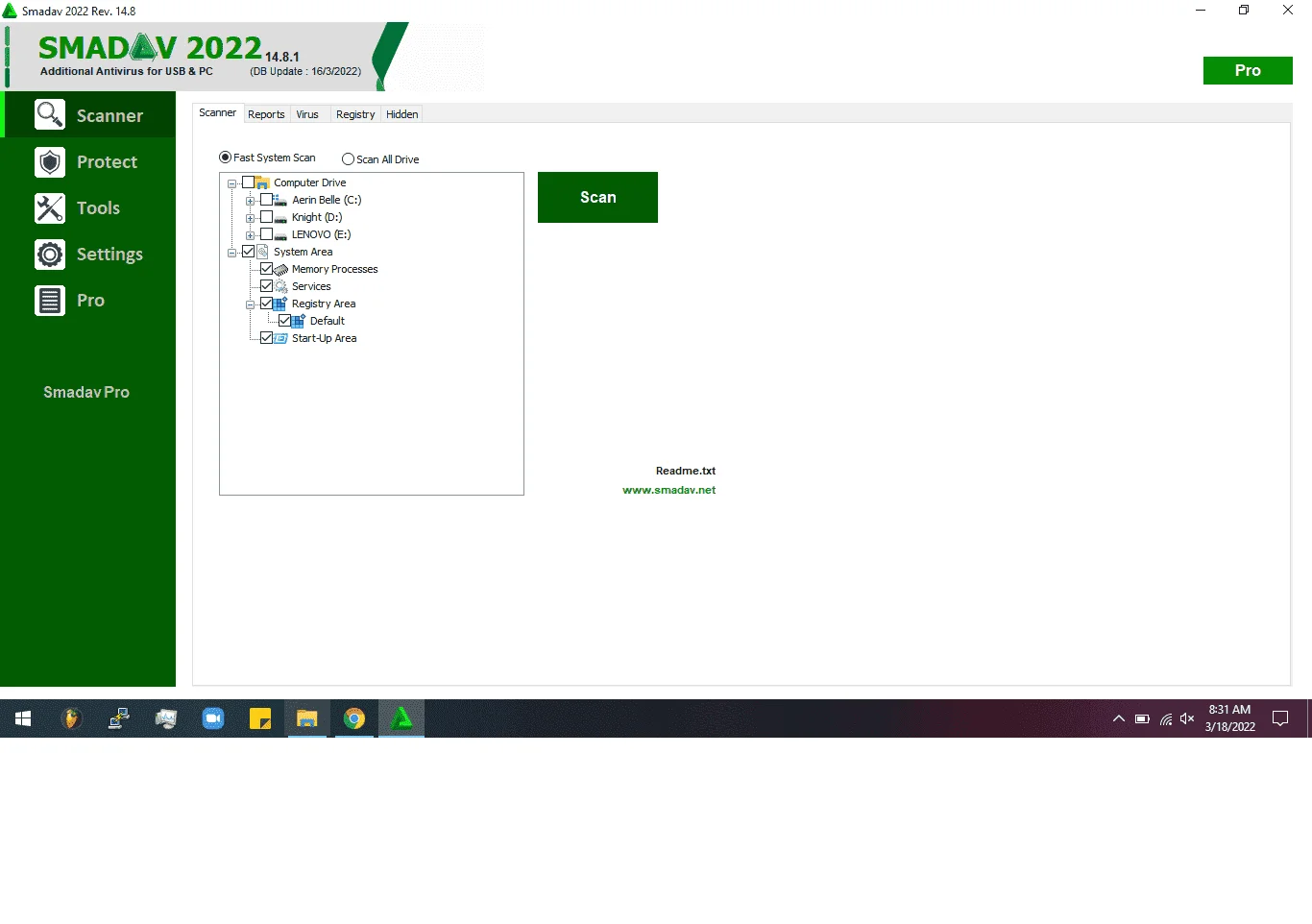Switch to the Hidden tab
This screenshot has width=1312, height=924.
pyautogui.click(x=402, y=114)
